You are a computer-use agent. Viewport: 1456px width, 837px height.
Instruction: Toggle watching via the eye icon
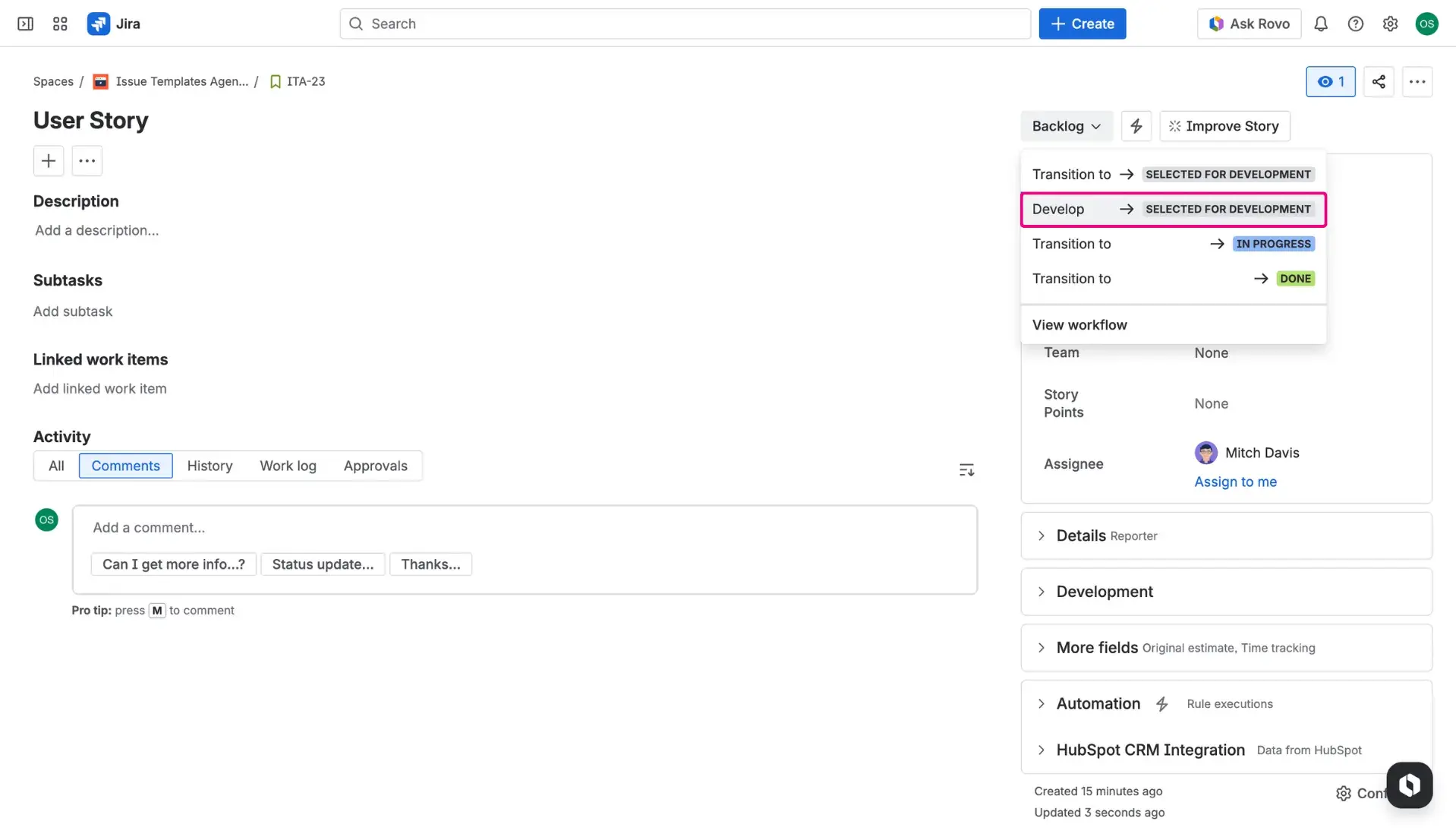[x=1330, y=81]
